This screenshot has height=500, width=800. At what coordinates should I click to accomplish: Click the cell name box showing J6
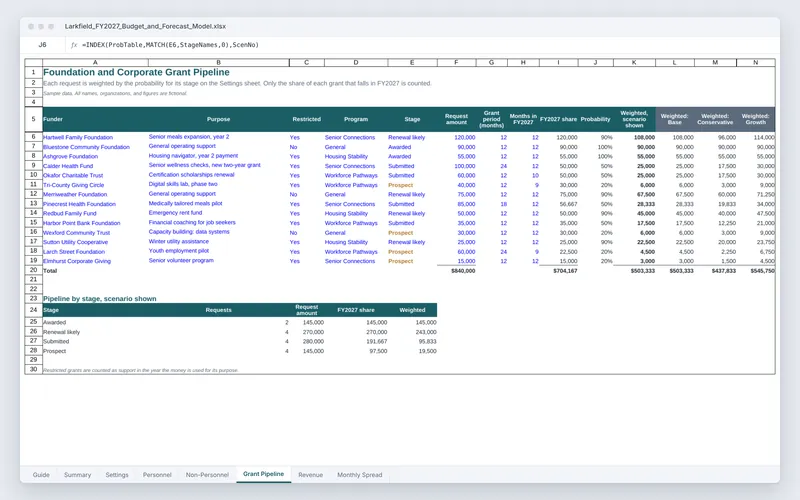tap(43, 45)
